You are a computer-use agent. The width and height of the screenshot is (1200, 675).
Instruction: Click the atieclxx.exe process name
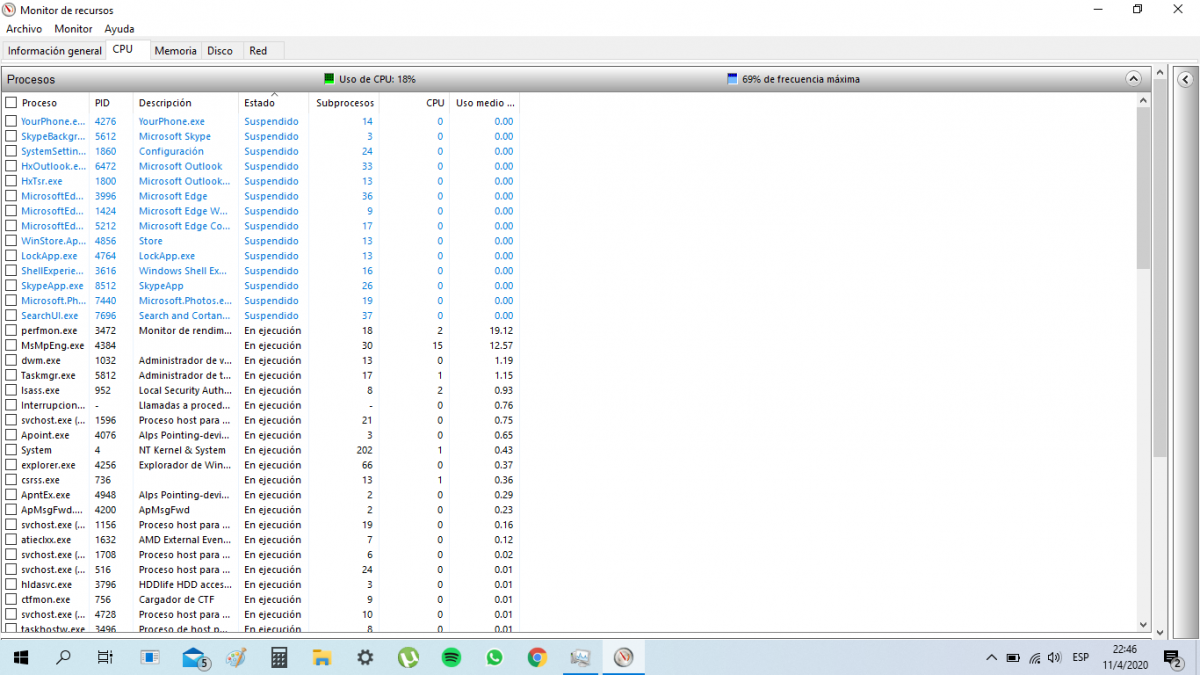(x=46, y=540)
